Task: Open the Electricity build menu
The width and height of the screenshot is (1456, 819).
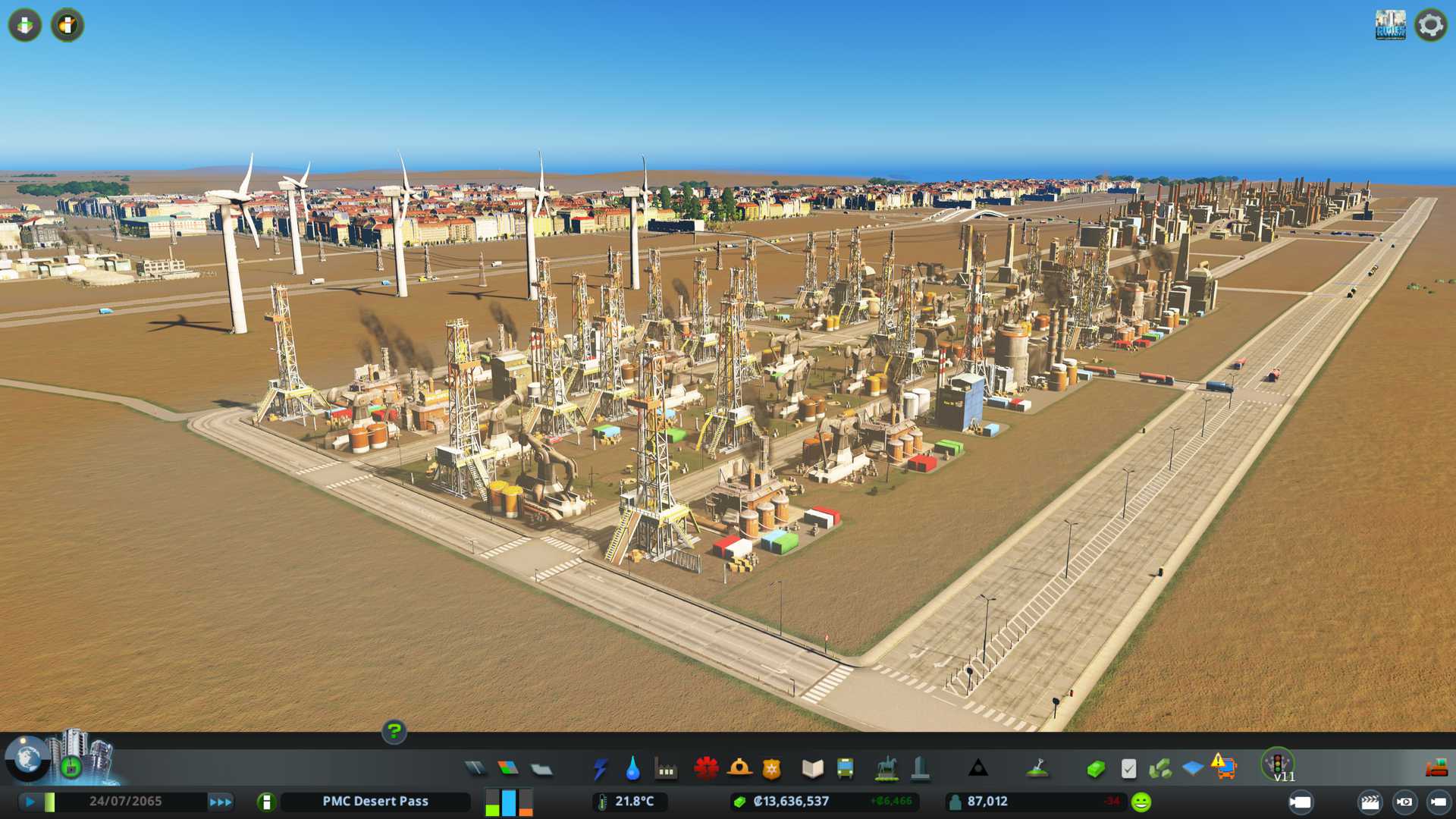Action: pos(600,769)
